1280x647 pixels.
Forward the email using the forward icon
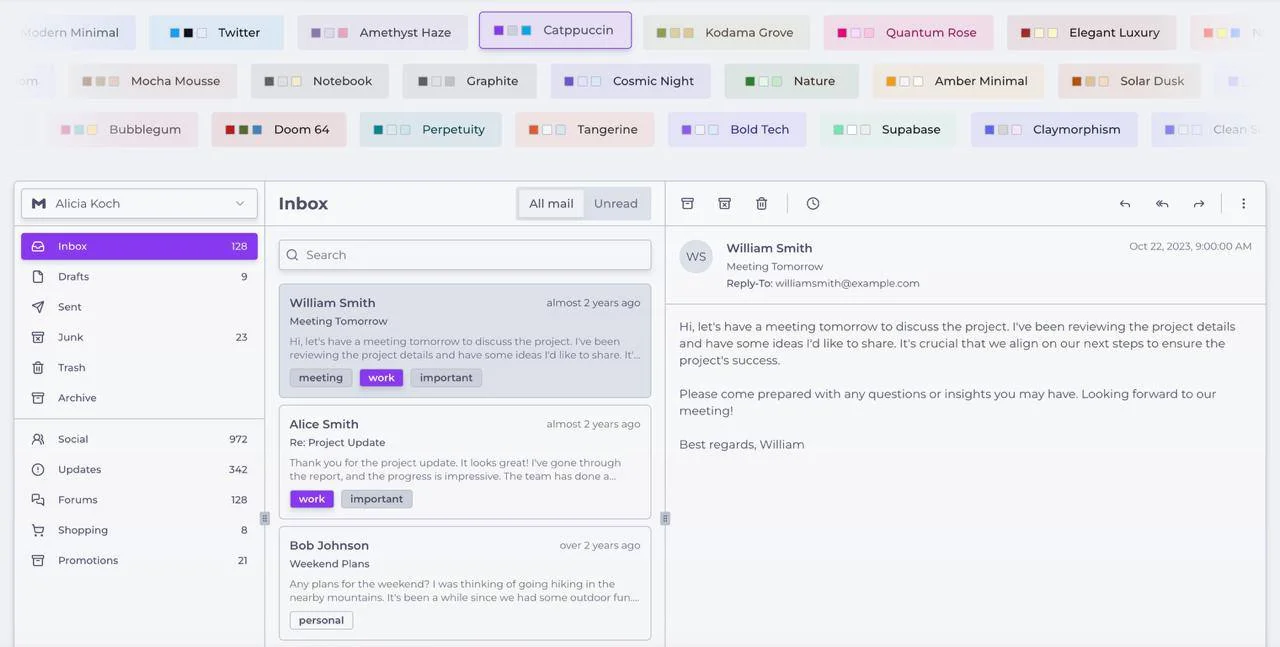1198,204
